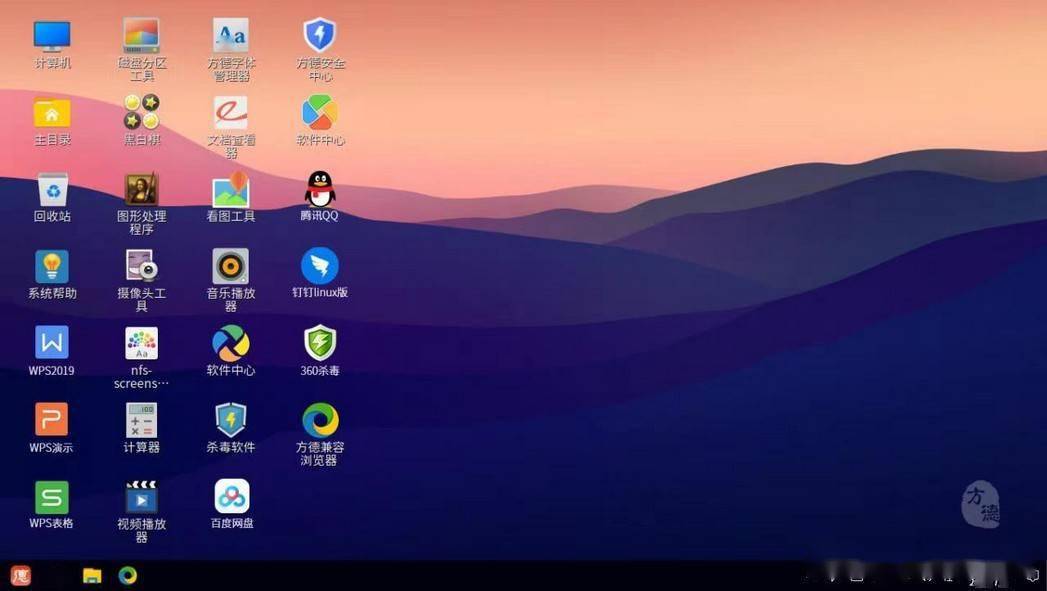Open the 看图工具 image viewer
The image size is (1047, 591).
[x=230, y=190]
